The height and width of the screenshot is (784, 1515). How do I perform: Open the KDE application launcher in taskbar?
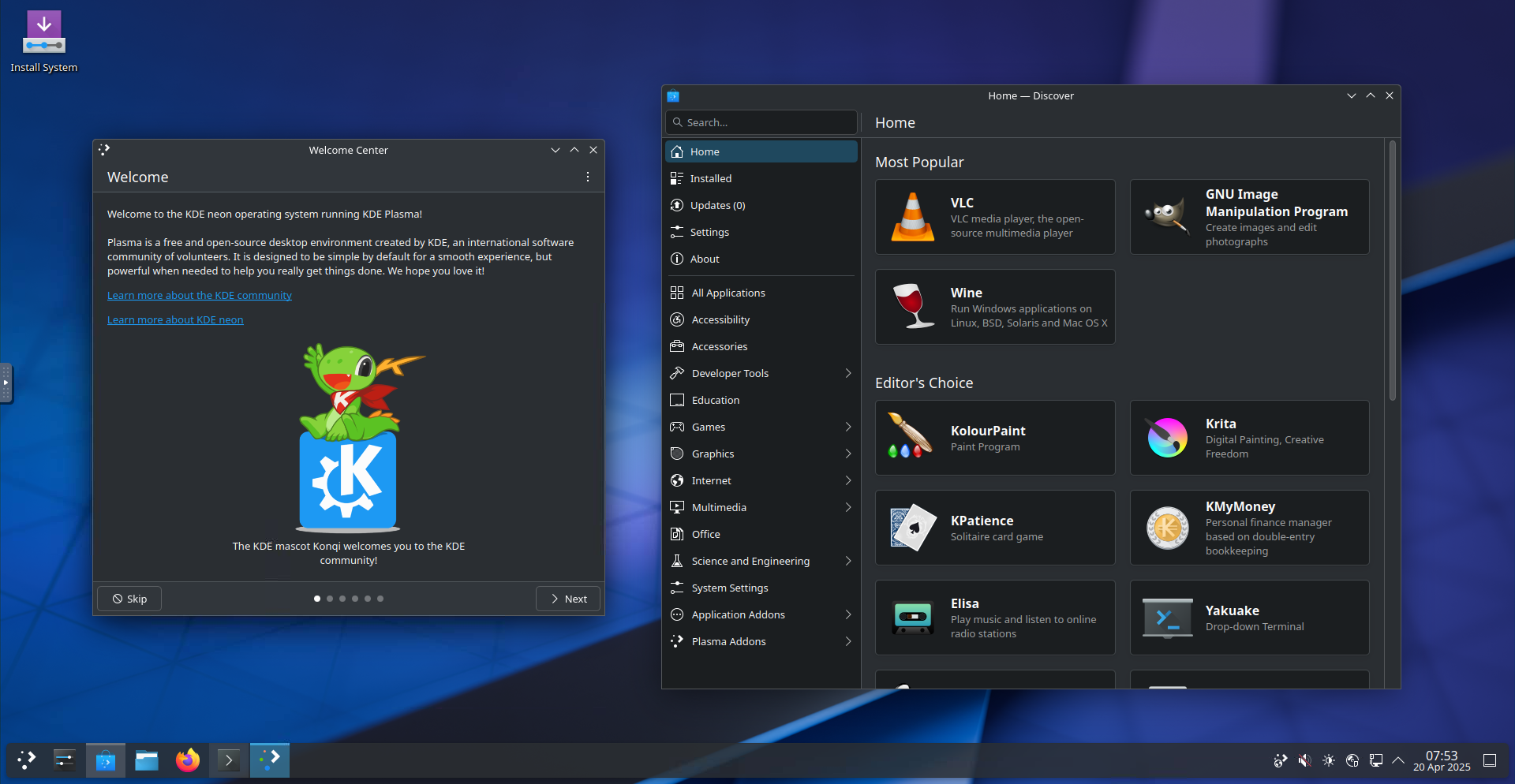point(27,760)
